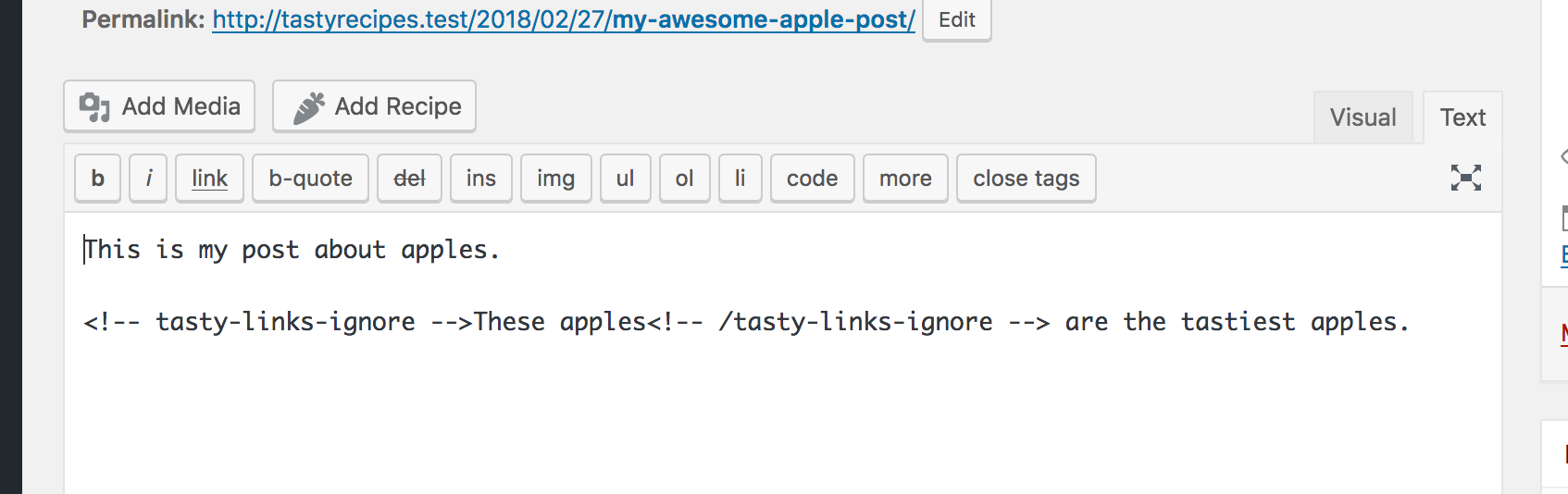Insert list item li tag
This screenshot has width=1568, height=494.
click(740, 179)
